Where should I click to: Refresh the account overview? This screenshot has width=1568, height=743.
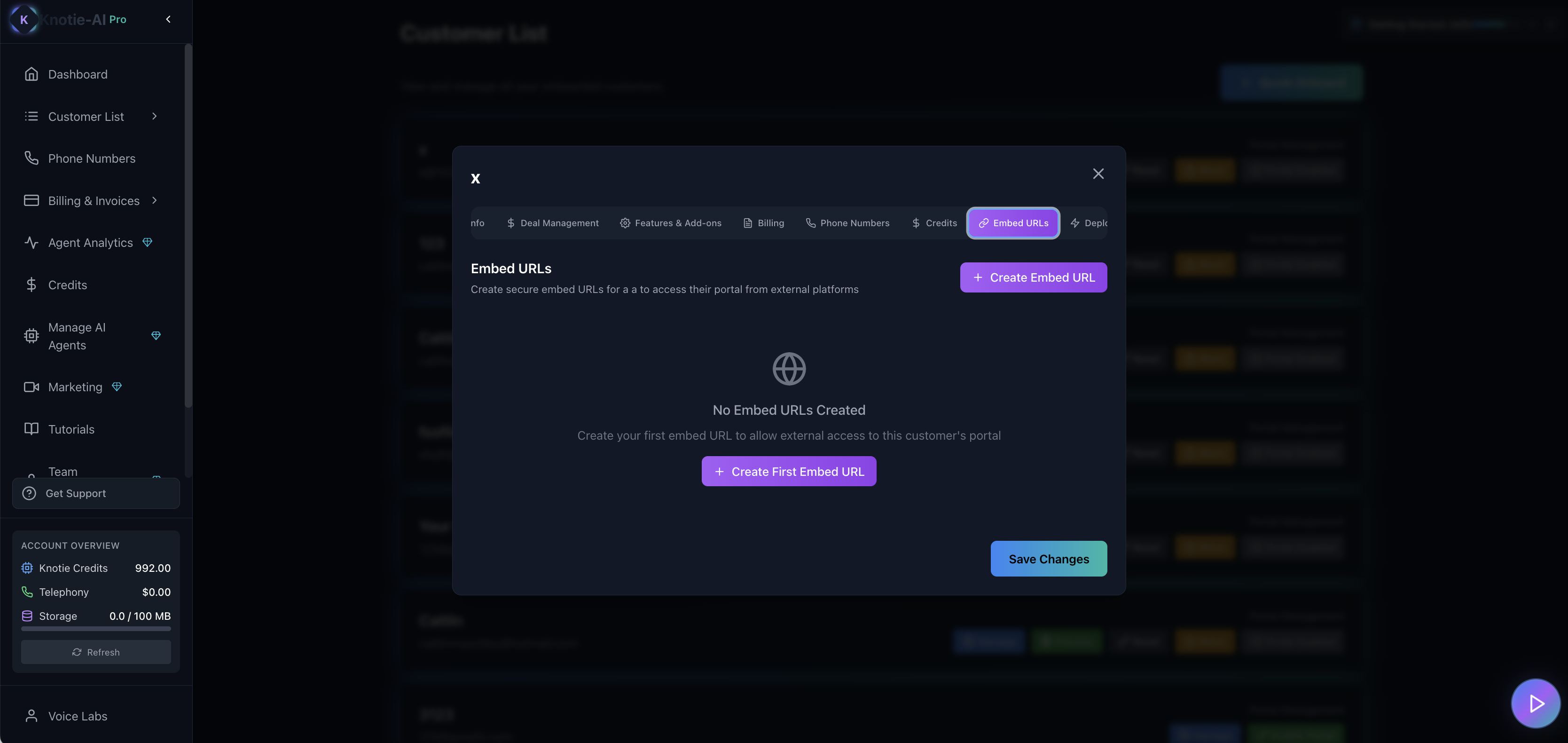95,652
